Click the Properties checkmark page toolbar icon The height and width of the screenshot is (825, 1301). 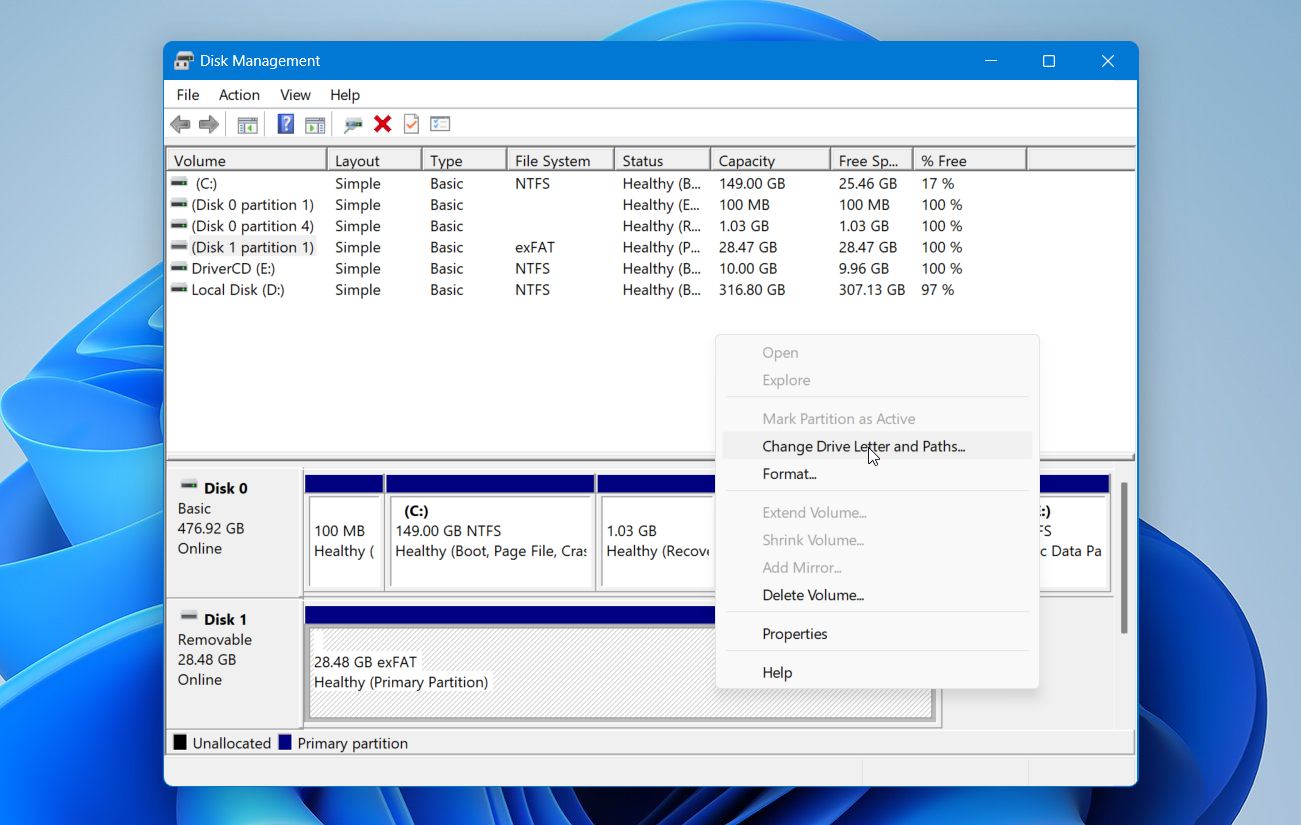click(x=411, y=124)
